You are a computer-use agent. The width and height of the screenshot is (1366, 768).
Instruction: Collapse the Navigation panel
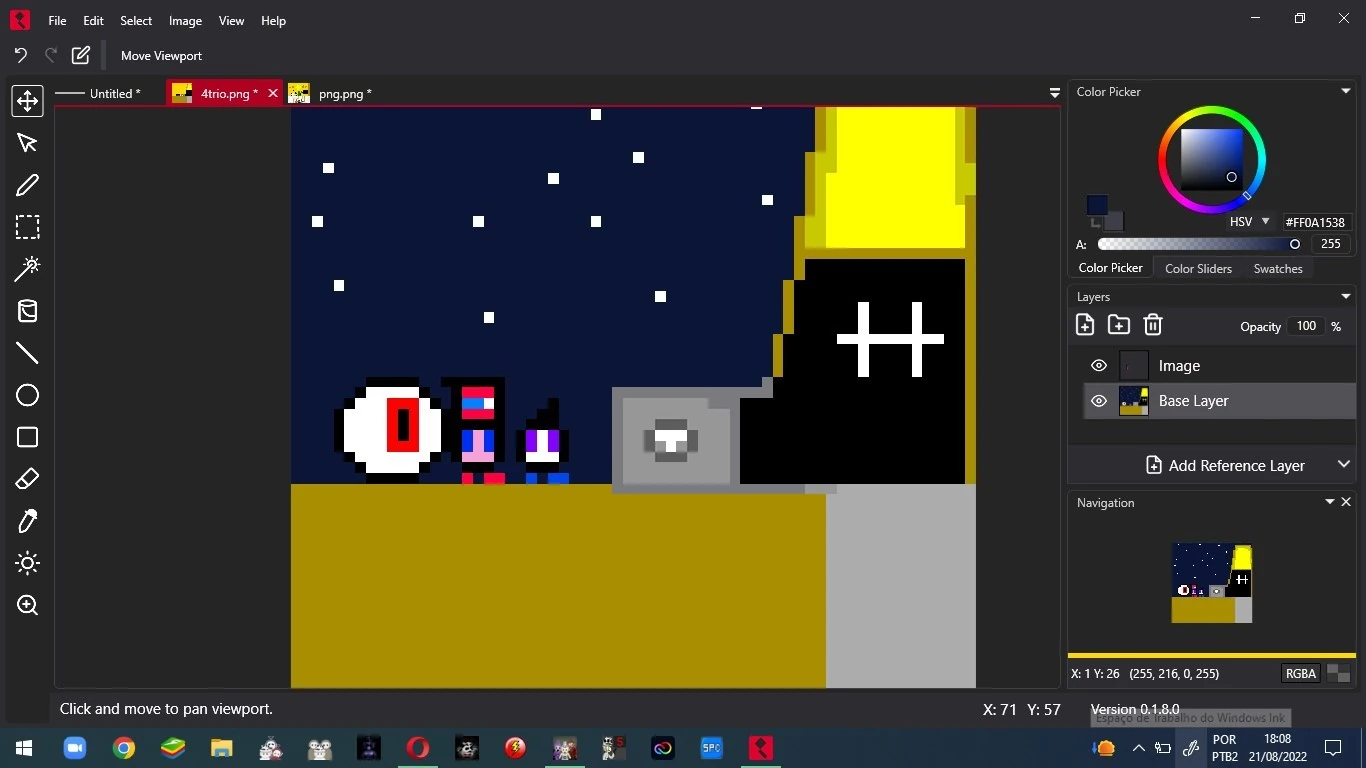[1329, 501]
